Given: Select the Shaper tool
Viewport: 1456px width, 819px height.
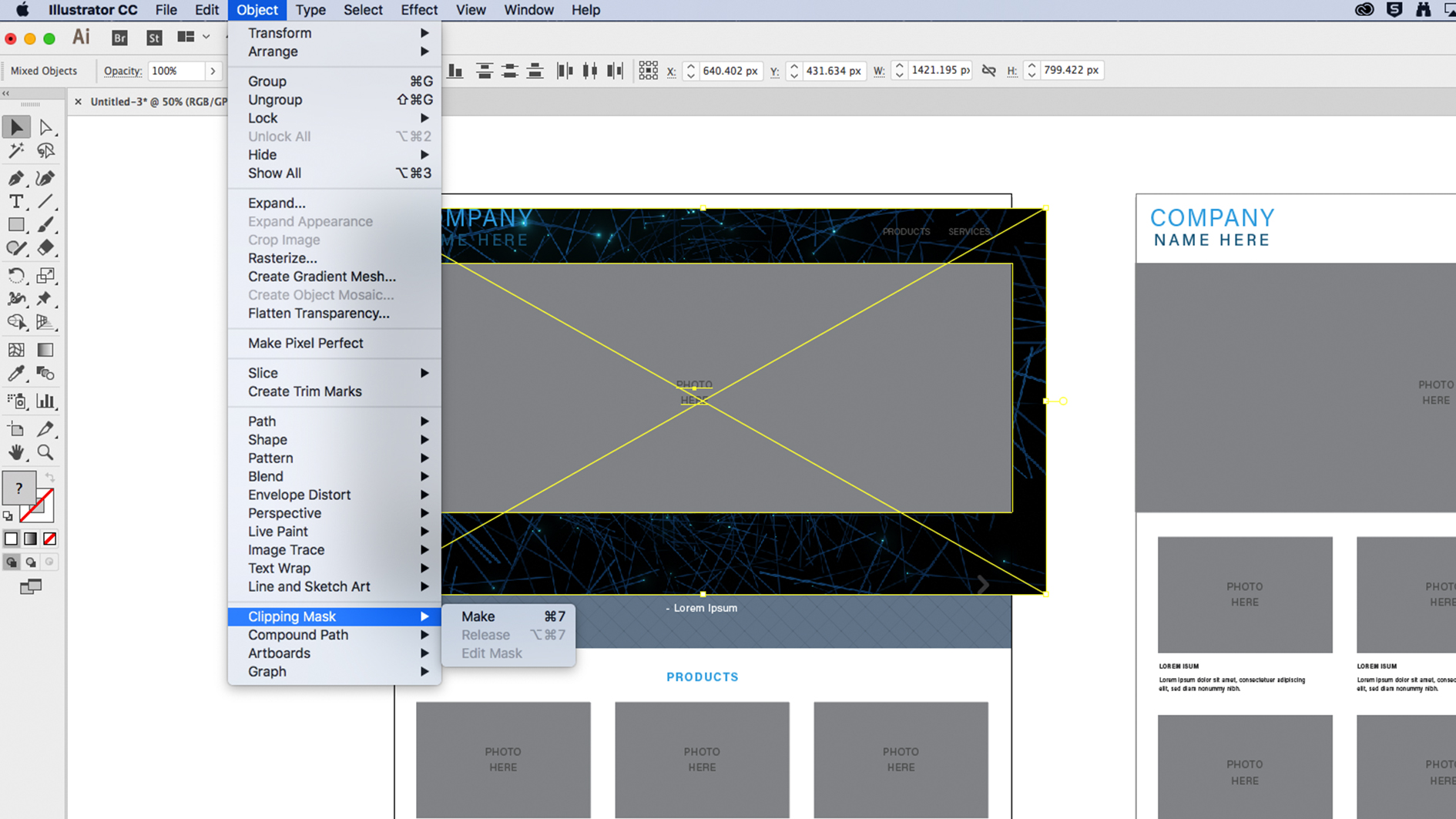Looking at the screenshot, I should 16,247.
